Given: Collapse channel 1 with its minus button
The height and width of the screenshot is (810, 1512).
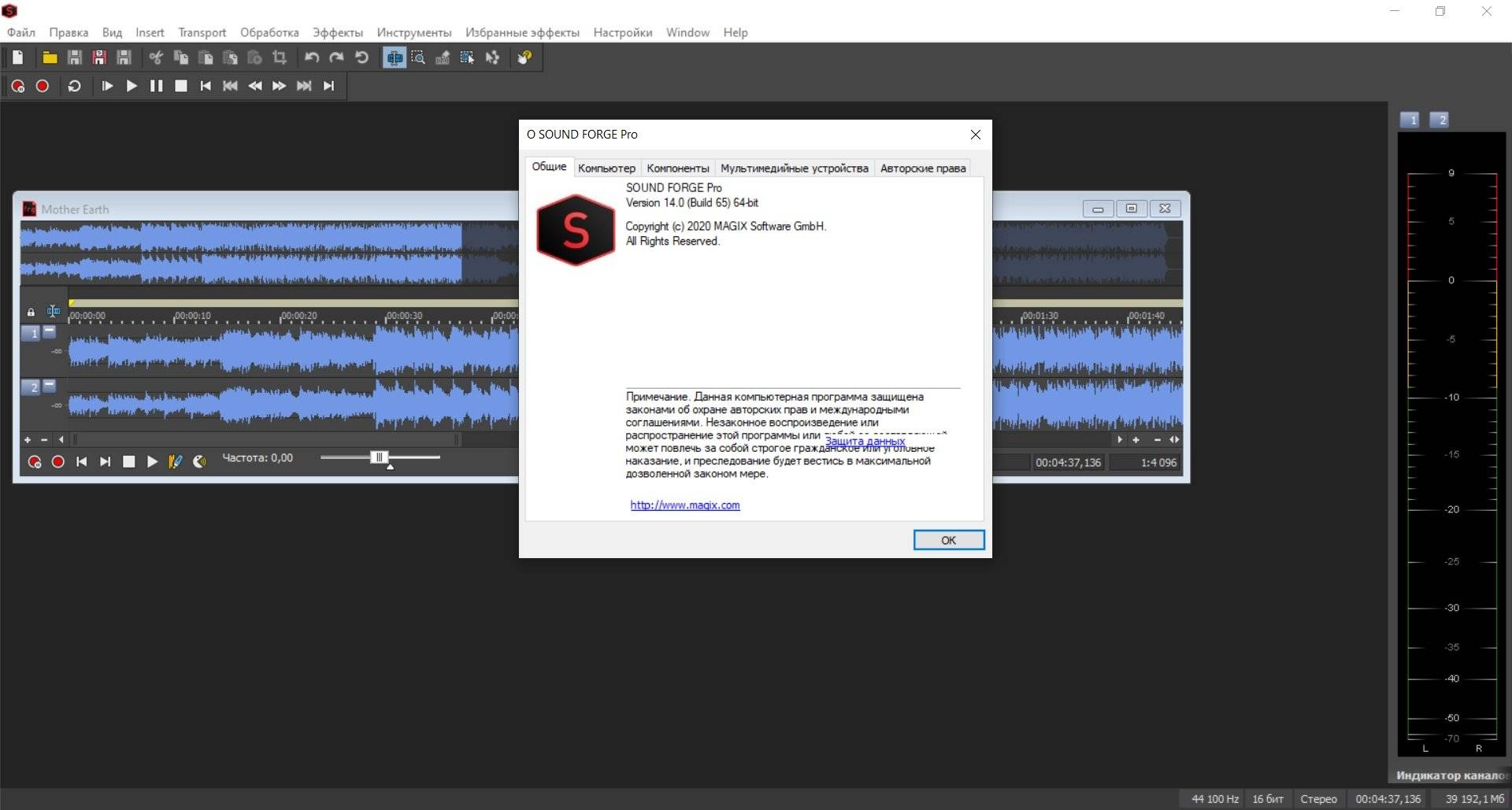Looking at the screenshot, I should pyautogui.click(x=50, y=331).
